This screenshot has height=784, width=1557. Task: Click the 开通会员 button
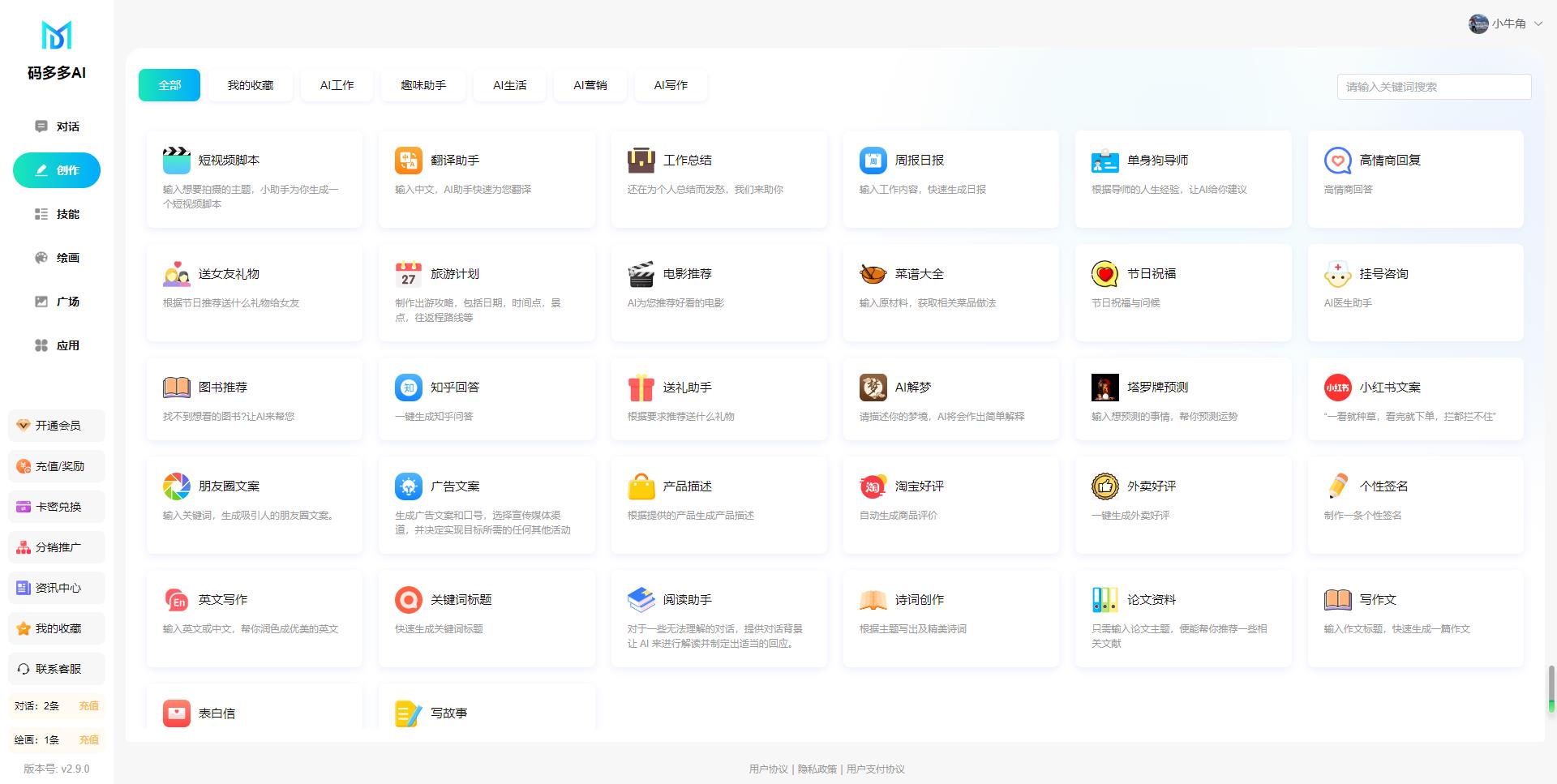point(57,426)
